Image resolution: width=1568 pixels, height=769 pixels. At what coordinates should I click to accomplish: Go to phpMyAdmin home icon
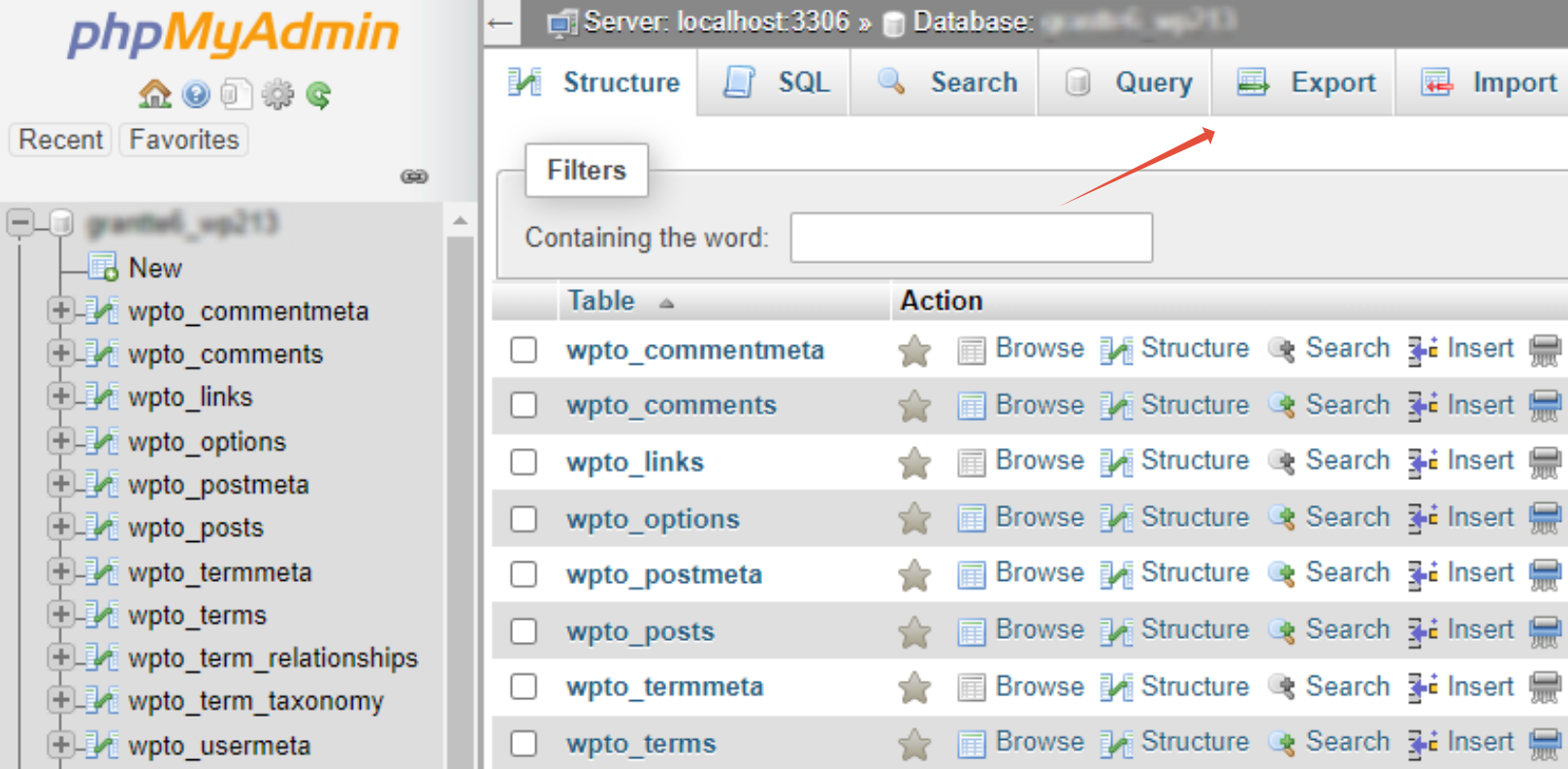(154, 94)
